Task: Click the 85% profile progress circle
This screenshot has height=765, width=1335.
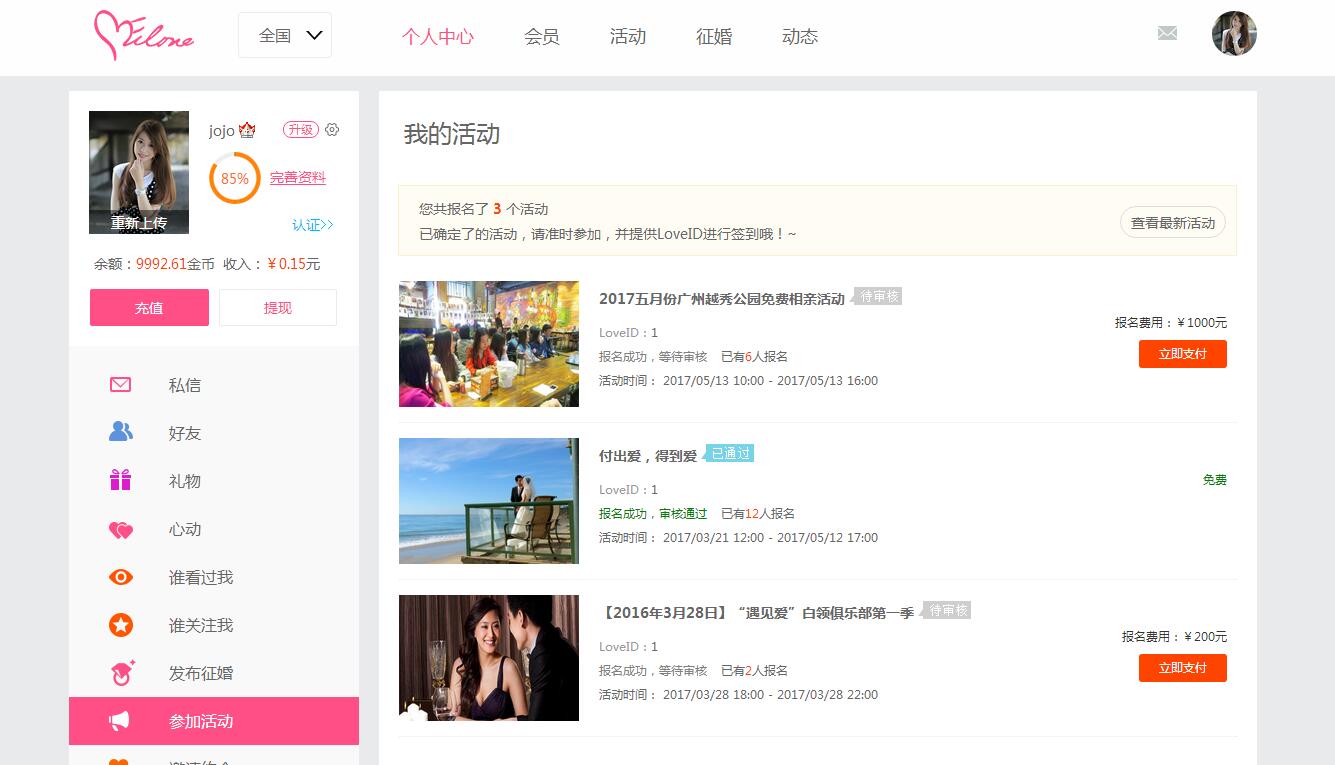Action: point(235,178)
